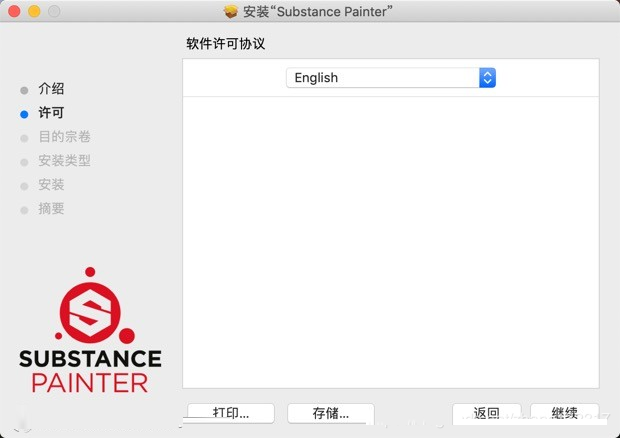Select the 安装类型 step in sidebar
This screenshot has width=620, height=438.
(x=64, y=160)
